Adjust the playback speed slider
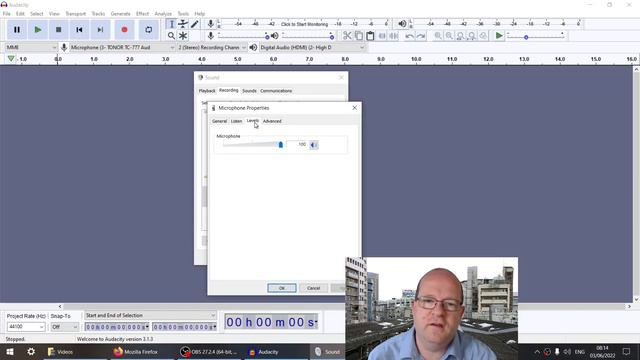Viewport: 640px width, 360px height. (x=536, y=36)
